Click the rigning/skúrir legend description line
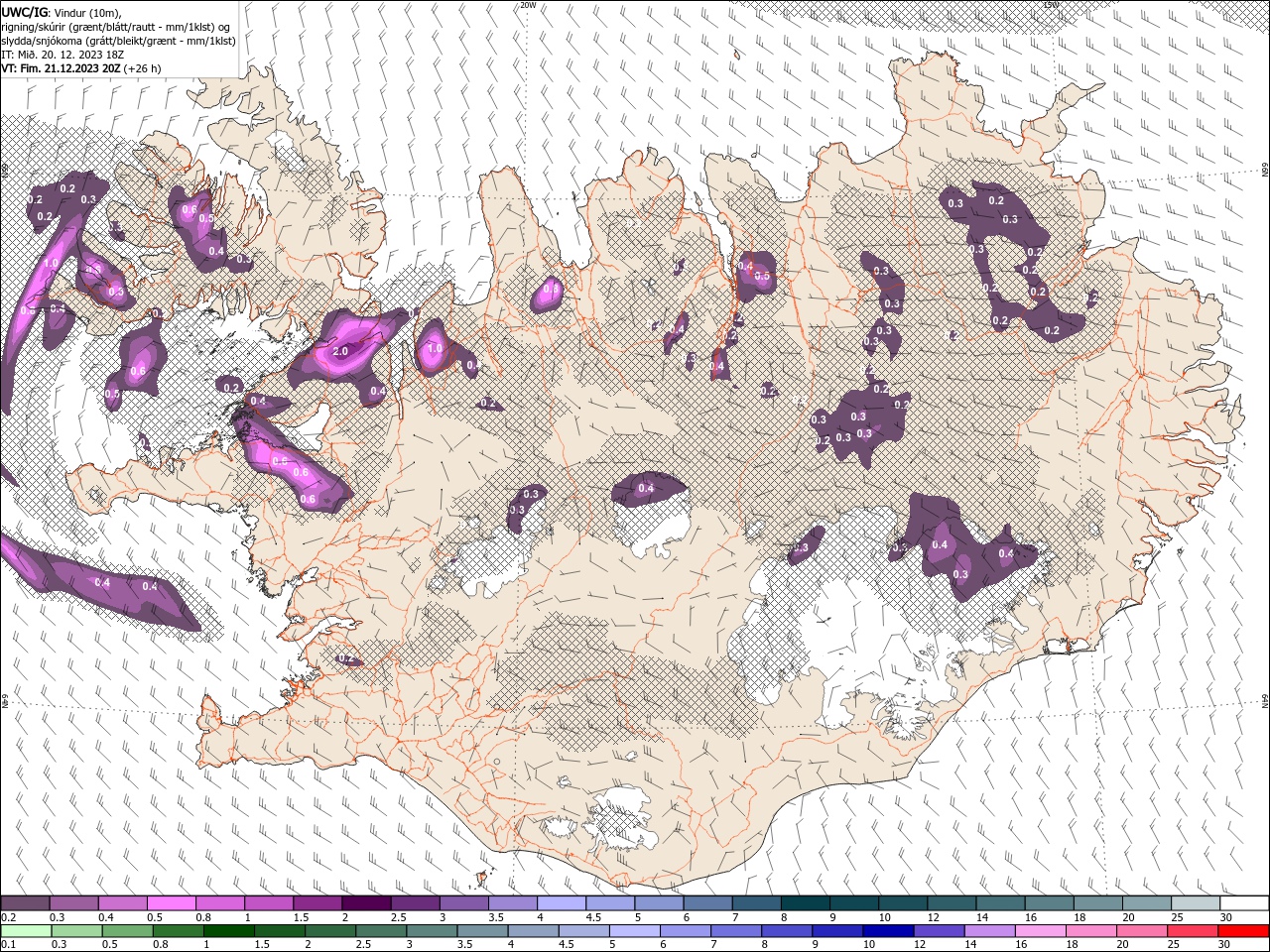This screenshot has width=1270, height=952. 114,26
